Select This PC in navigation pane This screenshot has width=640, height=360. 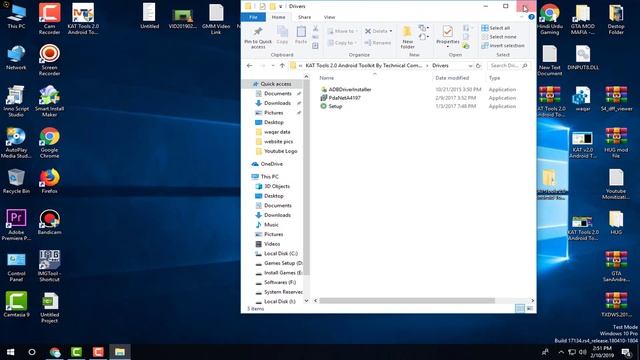click(x=269, y=177)
